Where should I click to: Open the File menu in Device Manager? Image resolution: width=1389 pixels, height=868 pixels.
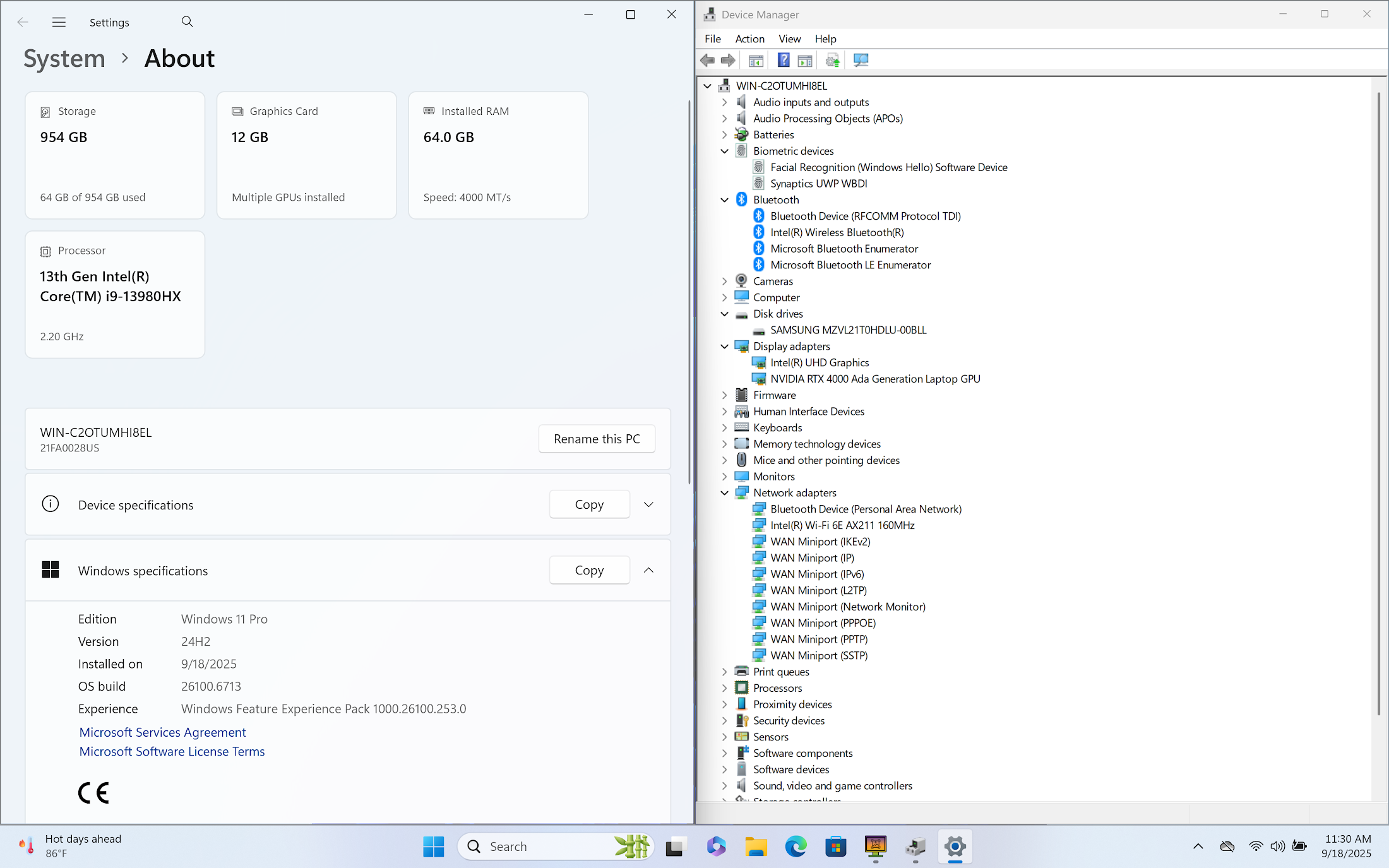[x=713, y=39]
